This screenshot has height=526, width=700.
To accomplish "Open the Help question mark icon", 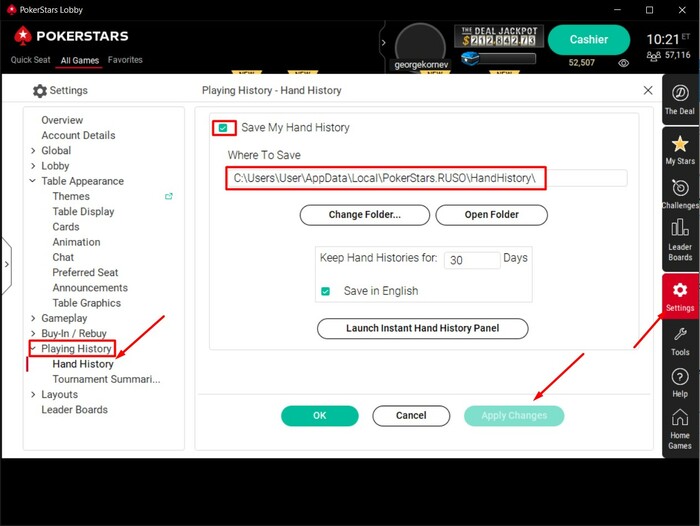I will pyautogui.click(x=680, y=377).
